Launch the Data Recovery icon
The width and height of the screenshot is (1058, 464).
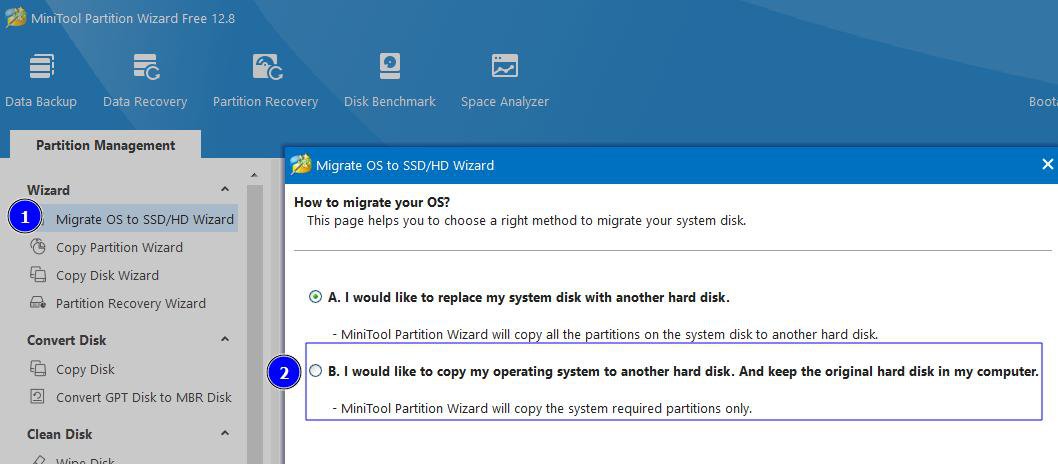pyautogui.click(x=146, y=67)
